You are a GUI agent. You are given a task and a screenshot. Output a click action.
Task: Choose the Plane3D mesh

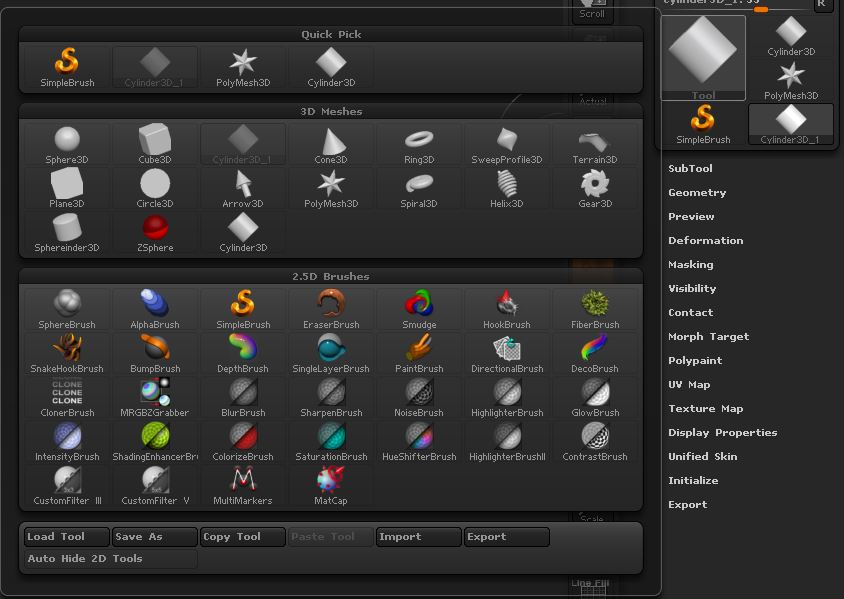coord(67,188)
